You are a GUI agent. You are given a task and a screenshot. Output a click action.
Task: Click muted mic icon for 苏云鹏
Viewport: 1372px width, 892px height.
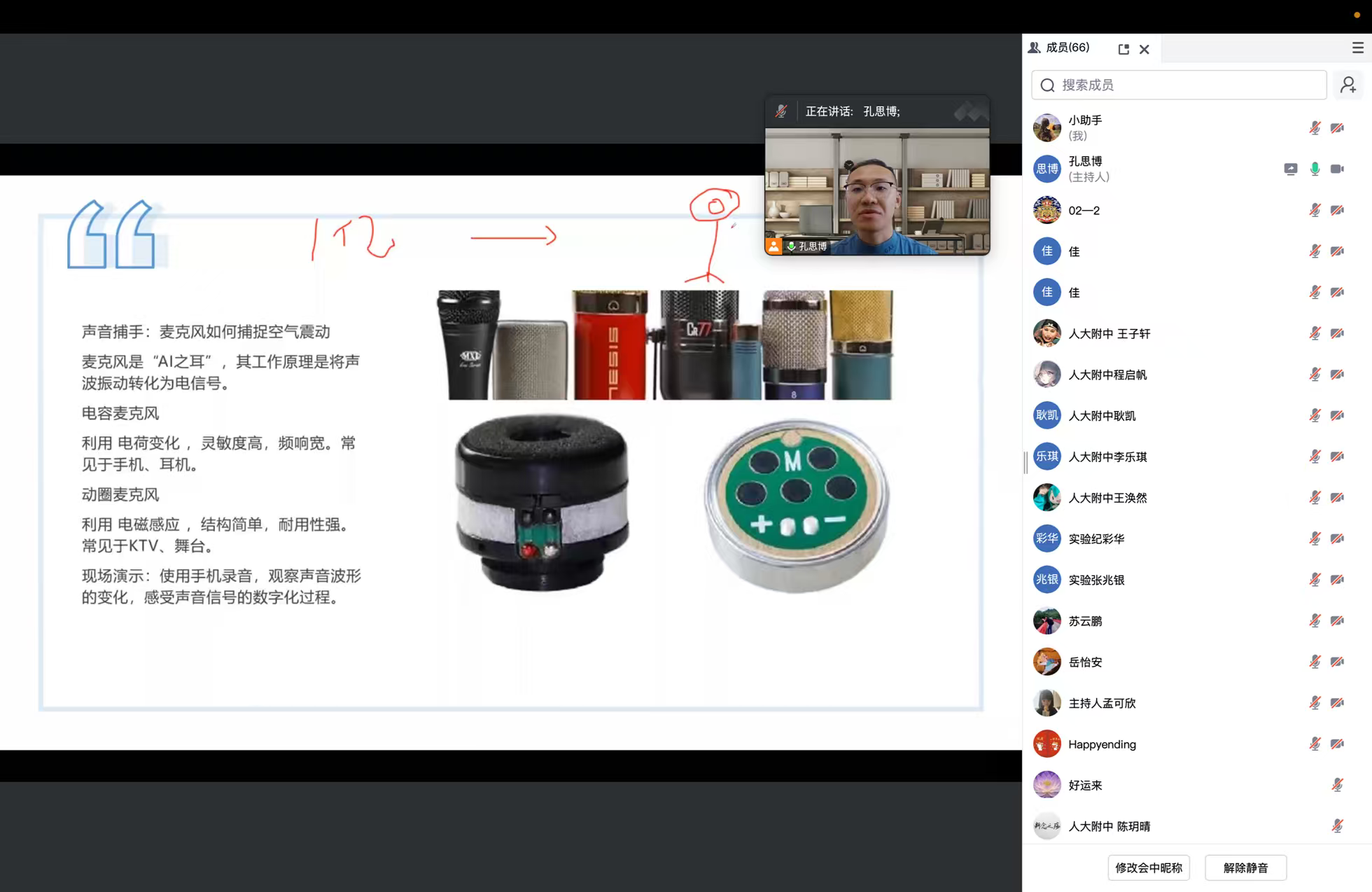pyautogui.click(x=1315, y=620)
